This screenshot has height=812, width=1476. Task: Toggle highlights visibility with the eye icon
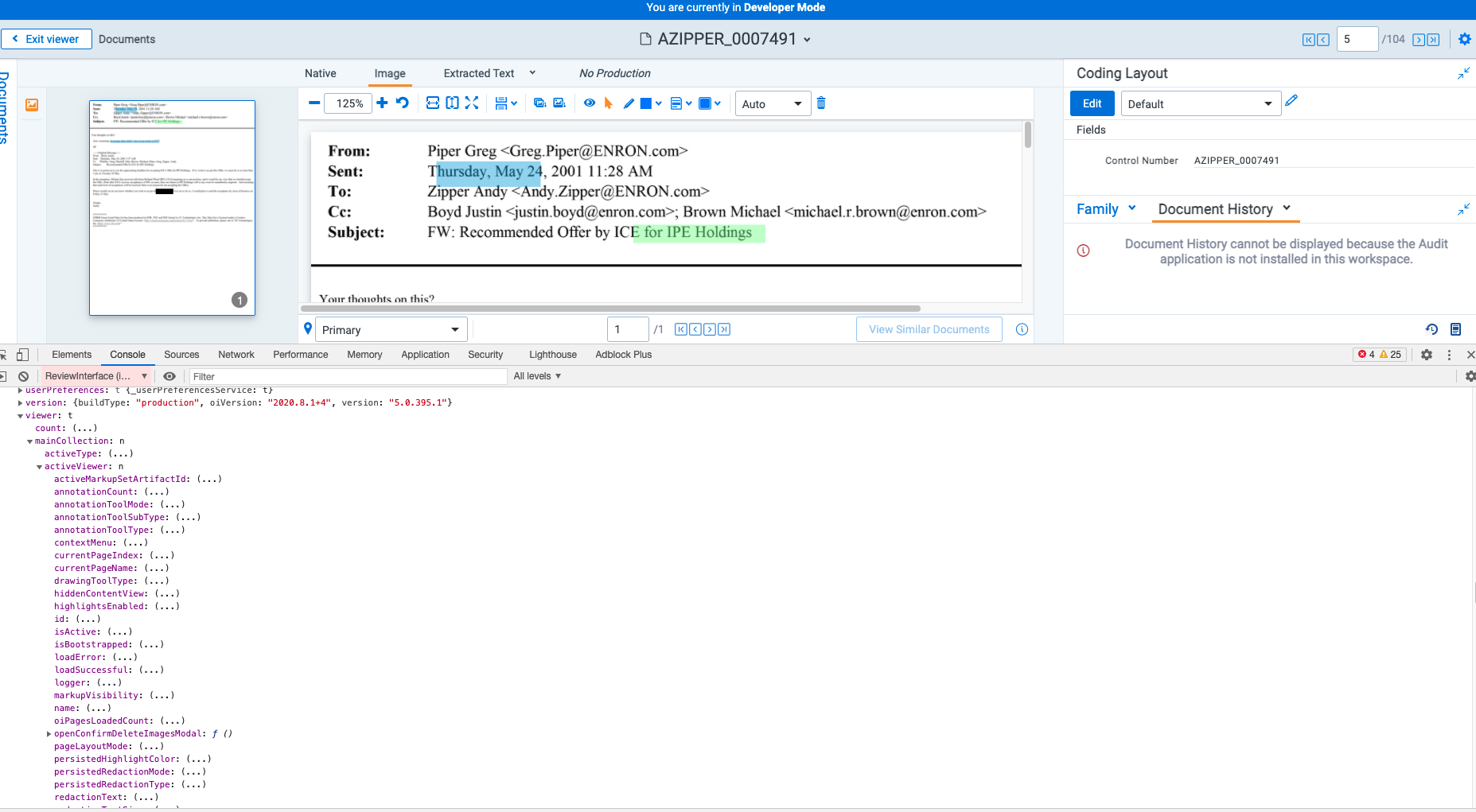pyautogui.click(x=590, y=103)
